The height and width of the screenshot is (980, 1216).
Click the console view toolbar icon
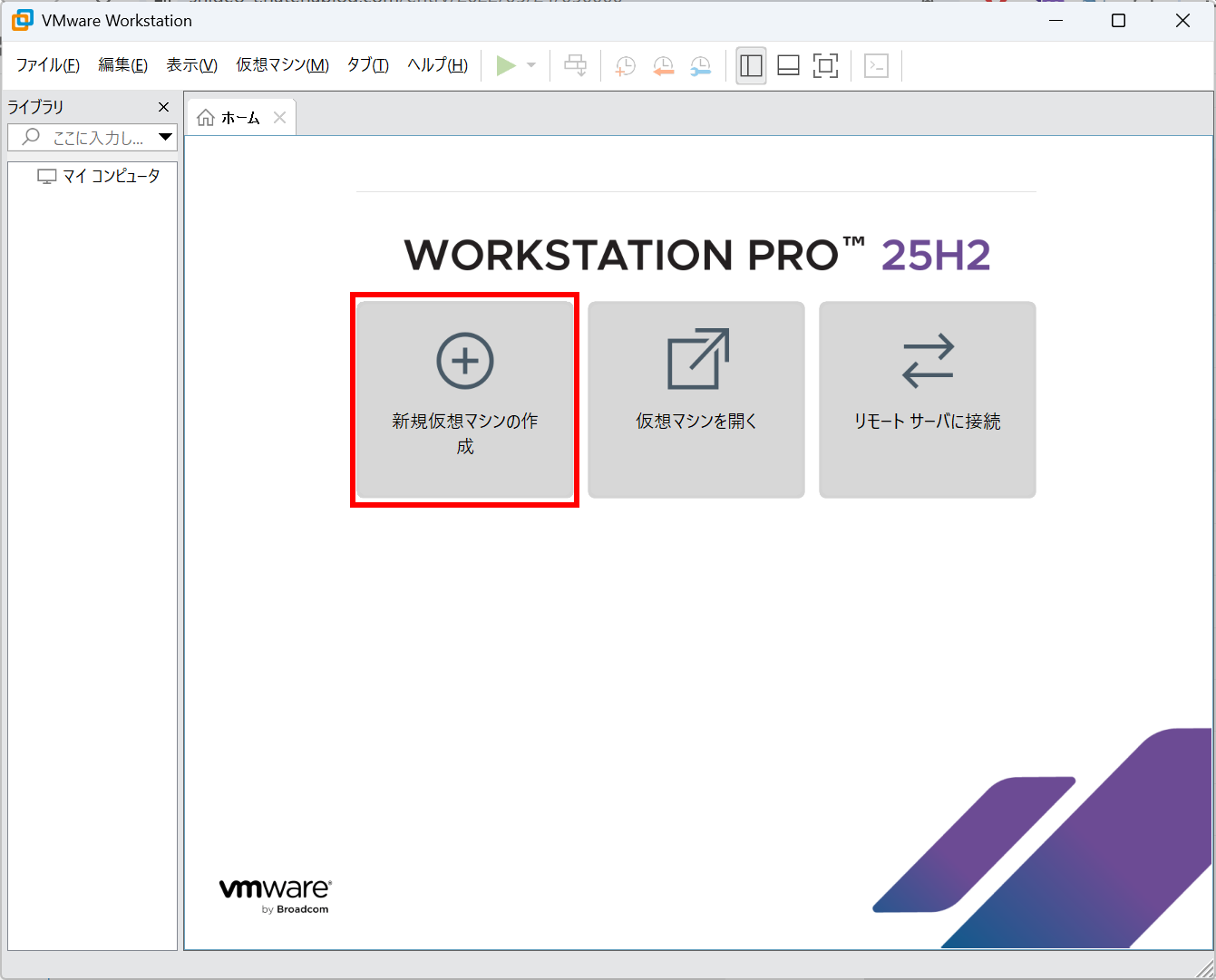pyautogui.click(x=876, y=65)
